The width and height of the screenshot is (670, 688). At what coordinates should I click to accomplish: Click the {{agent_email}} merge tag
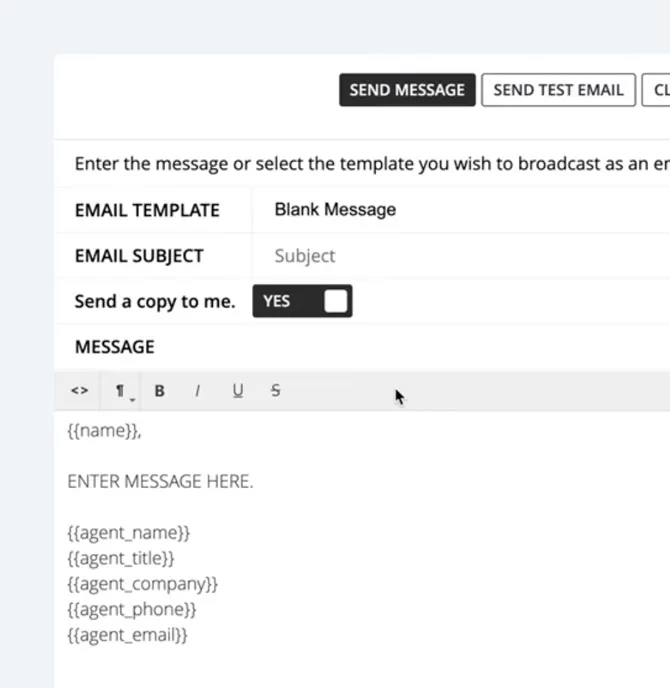(127, 635)
